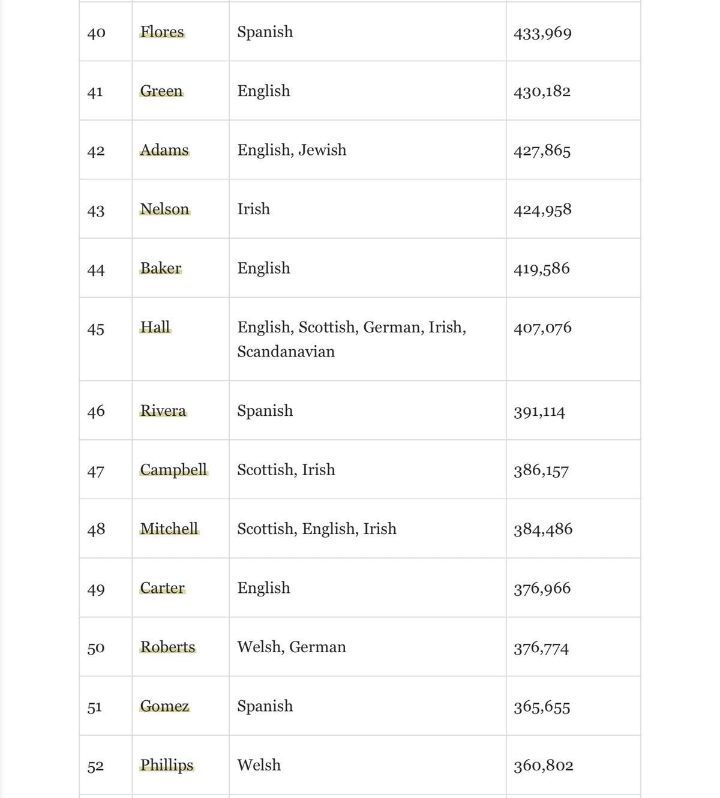The height and width of the screenshot is (798, 720).
Task: Open the Phillips surname link
Action: coord(166,765)
